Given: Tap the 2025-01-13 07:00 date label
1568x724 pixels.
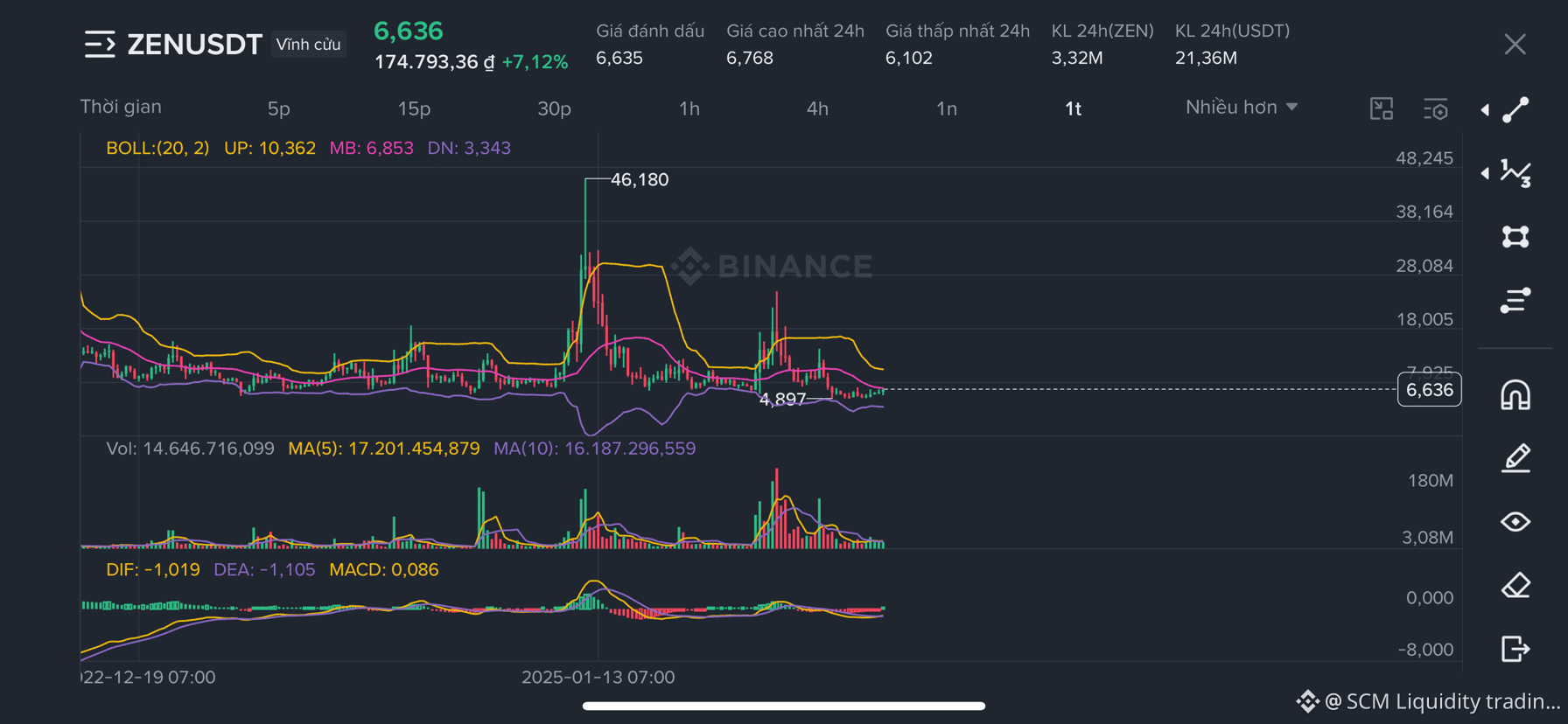Looking at the screenshot, I should coord(598,678).
